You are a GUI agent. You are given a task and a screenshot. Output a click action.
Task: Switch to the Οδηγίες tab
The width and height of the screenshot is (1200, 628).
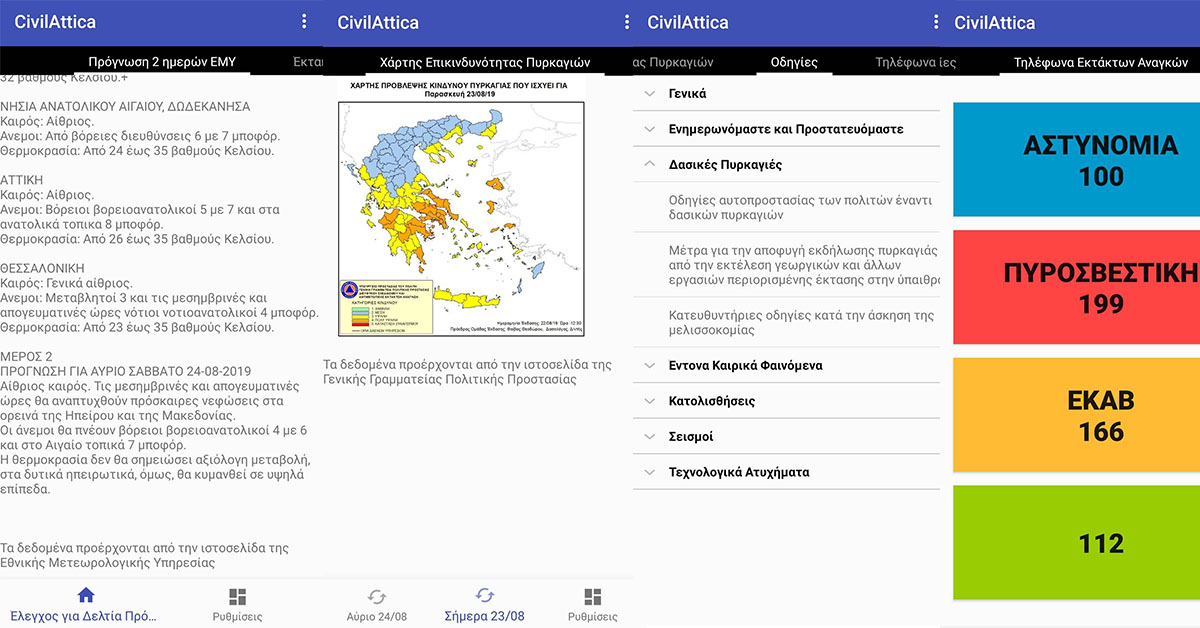794,61
